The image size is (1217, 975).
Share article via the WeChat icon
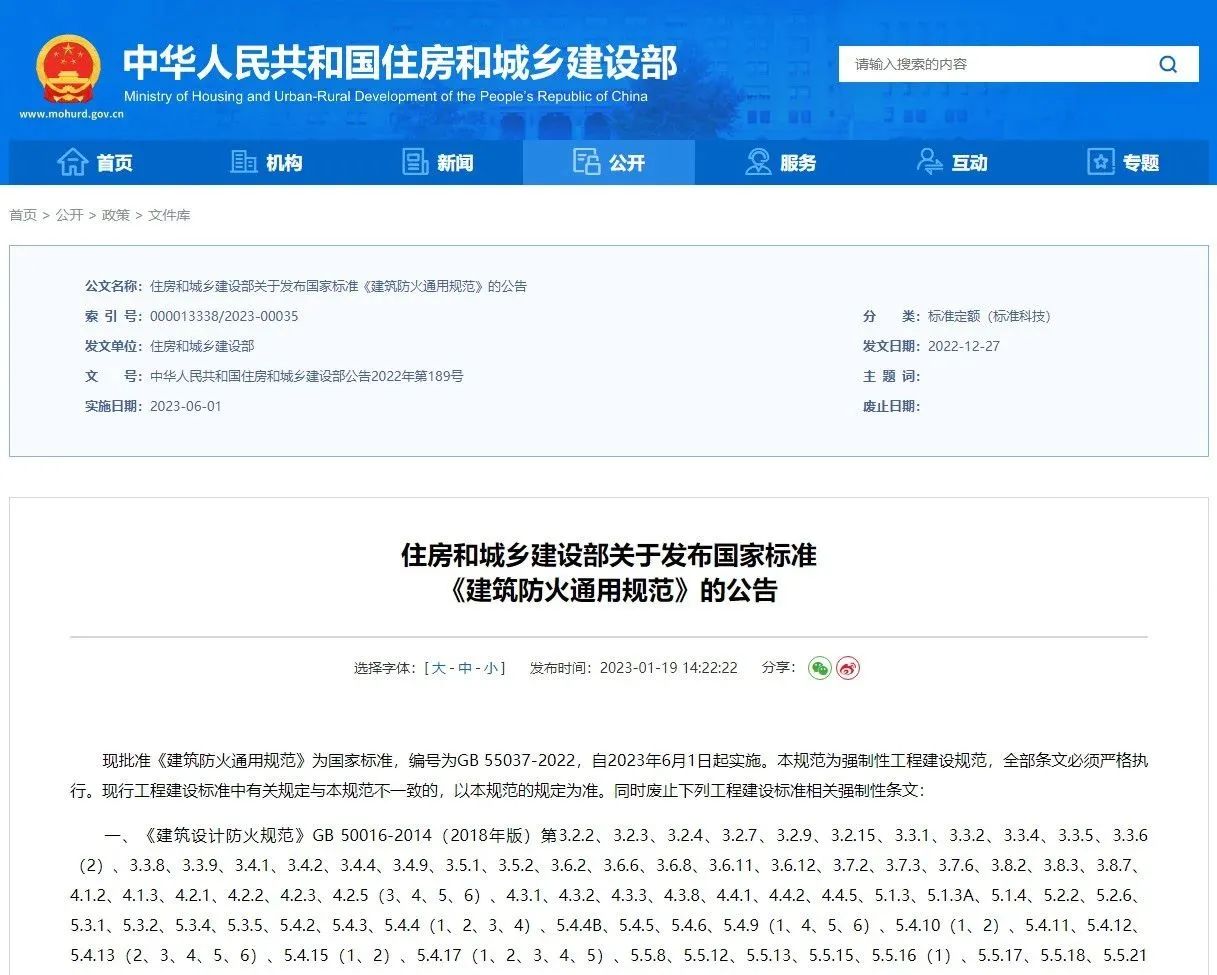[820, 668]
